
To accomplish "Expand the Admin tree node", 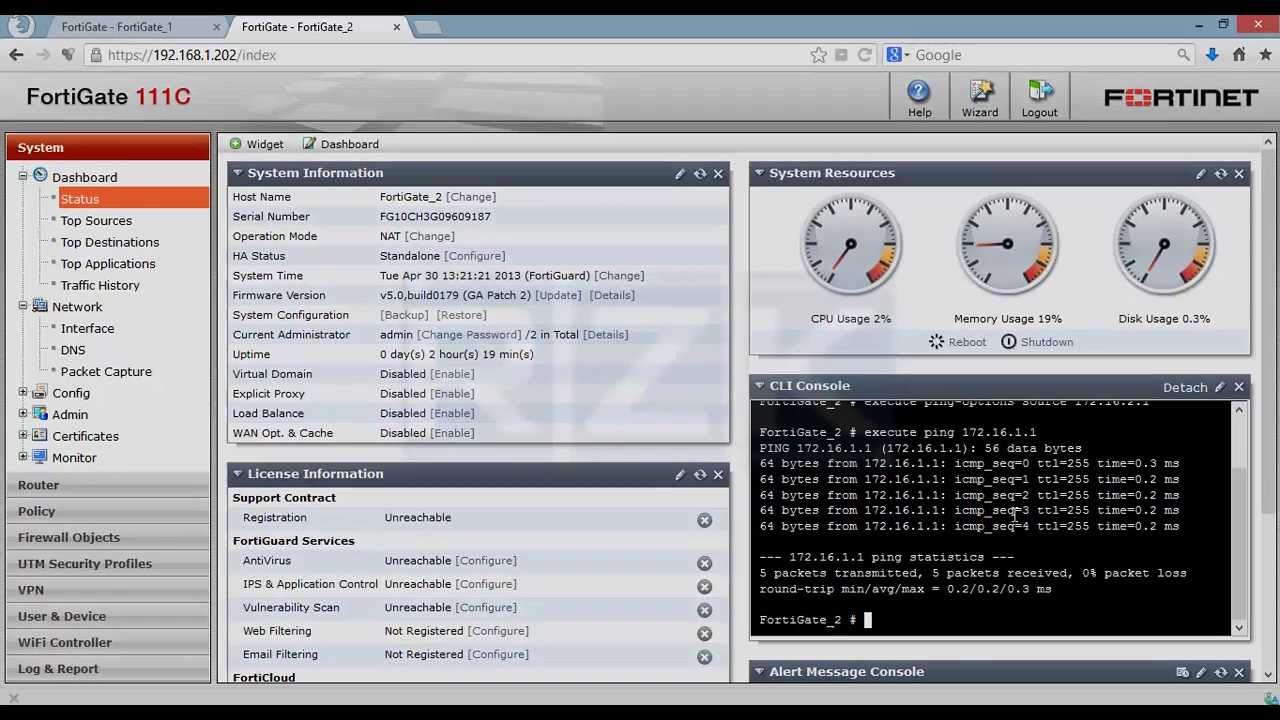I will tap(23, 414).
